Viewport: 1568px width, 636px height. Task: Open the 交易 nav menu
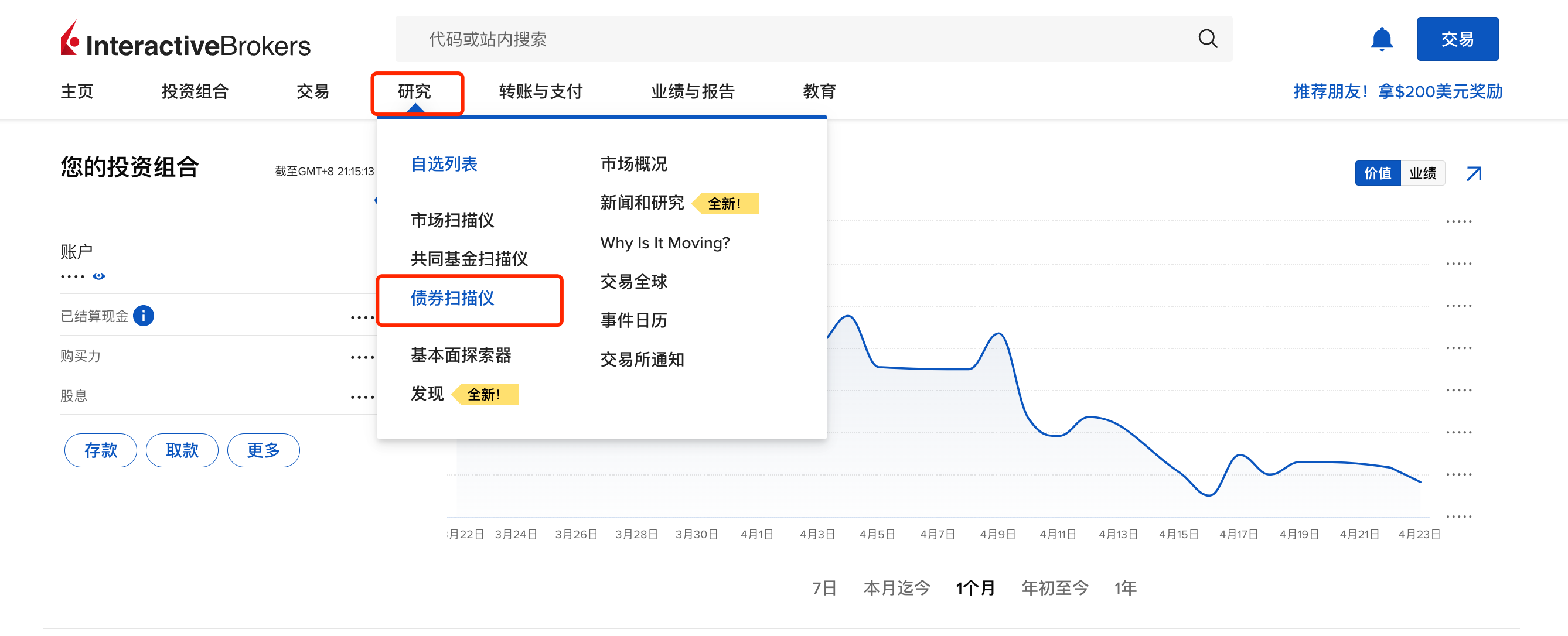(313, 91)
